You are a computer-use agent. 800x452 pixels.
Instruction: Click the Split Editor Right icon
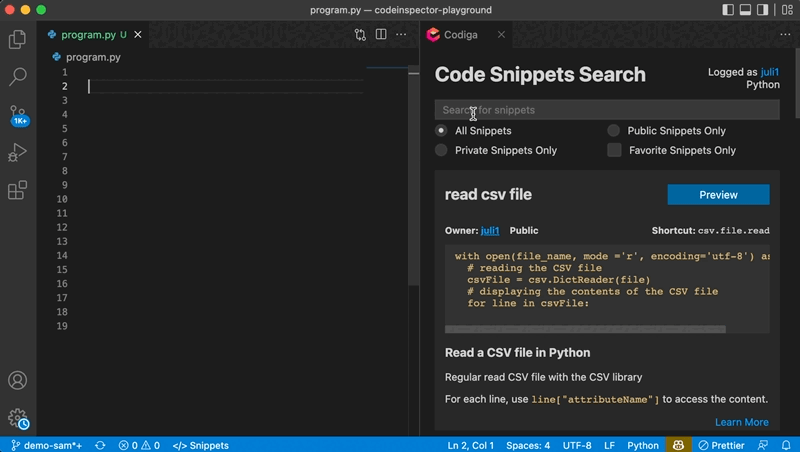coord(381,34)
